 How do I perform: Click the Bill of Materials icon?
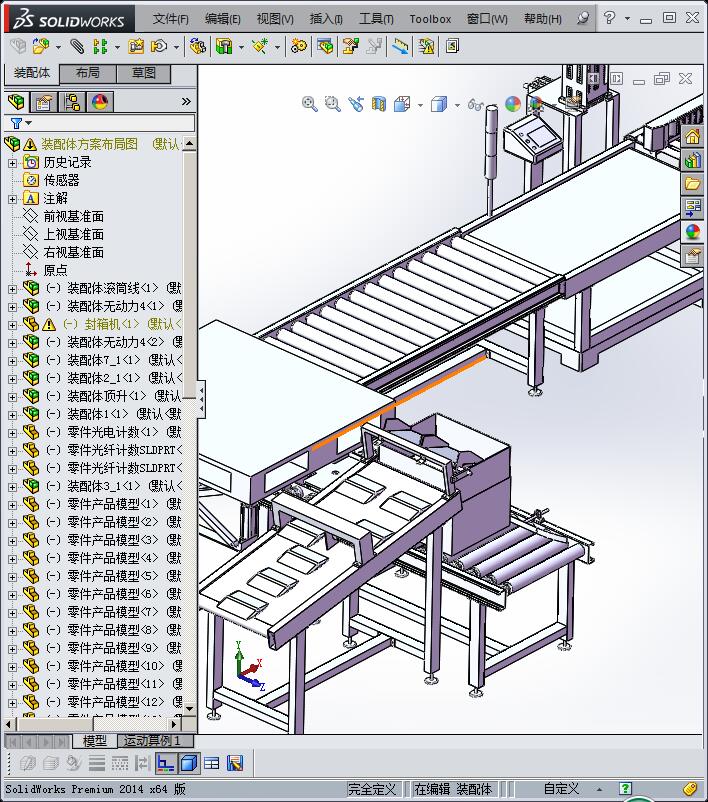click(x=325, y=47)
